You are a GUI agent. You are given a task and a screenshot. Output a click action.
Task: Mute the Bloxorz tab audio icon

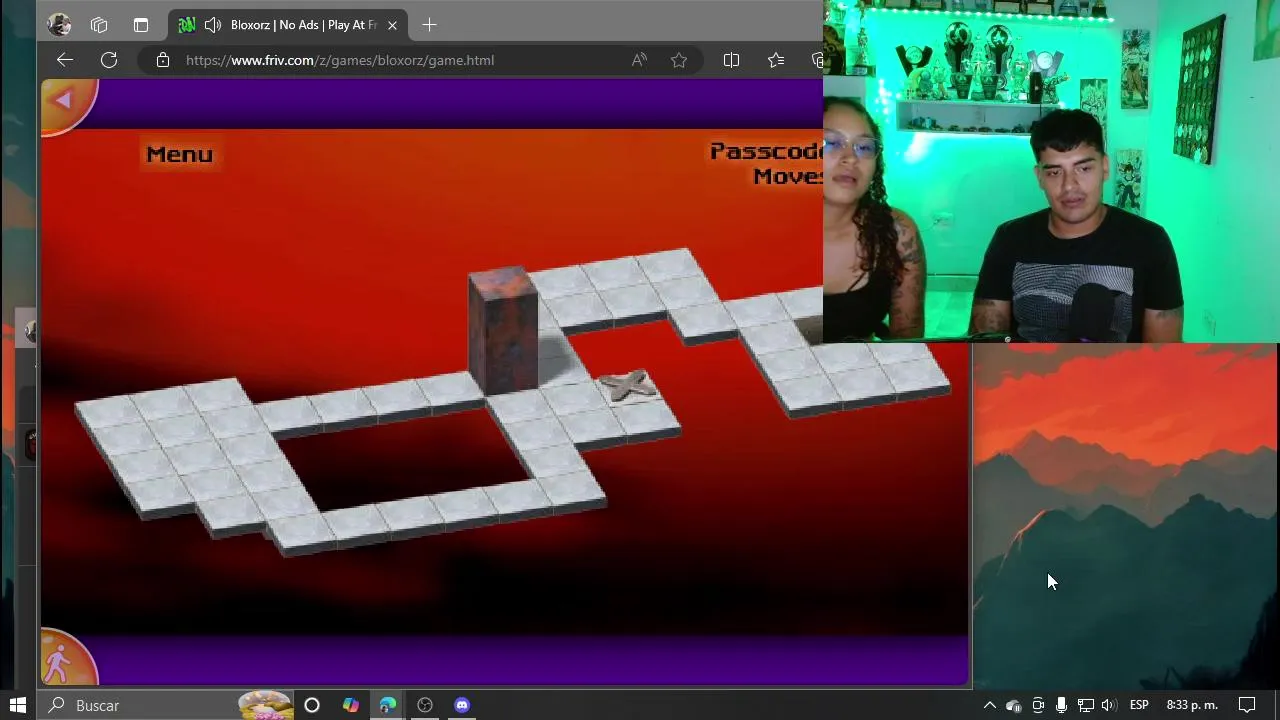point(212,25)
